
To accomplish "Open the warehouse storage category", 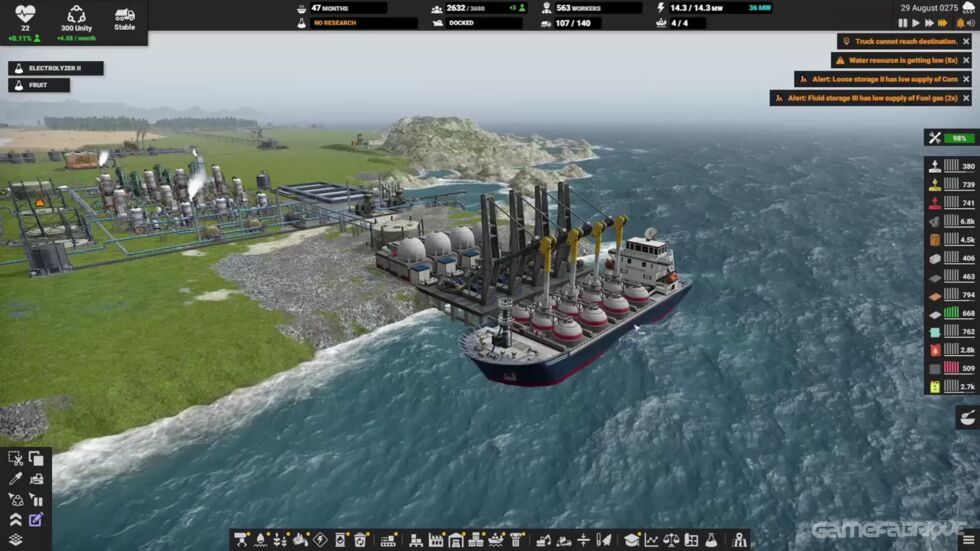I will pos(456,540).
